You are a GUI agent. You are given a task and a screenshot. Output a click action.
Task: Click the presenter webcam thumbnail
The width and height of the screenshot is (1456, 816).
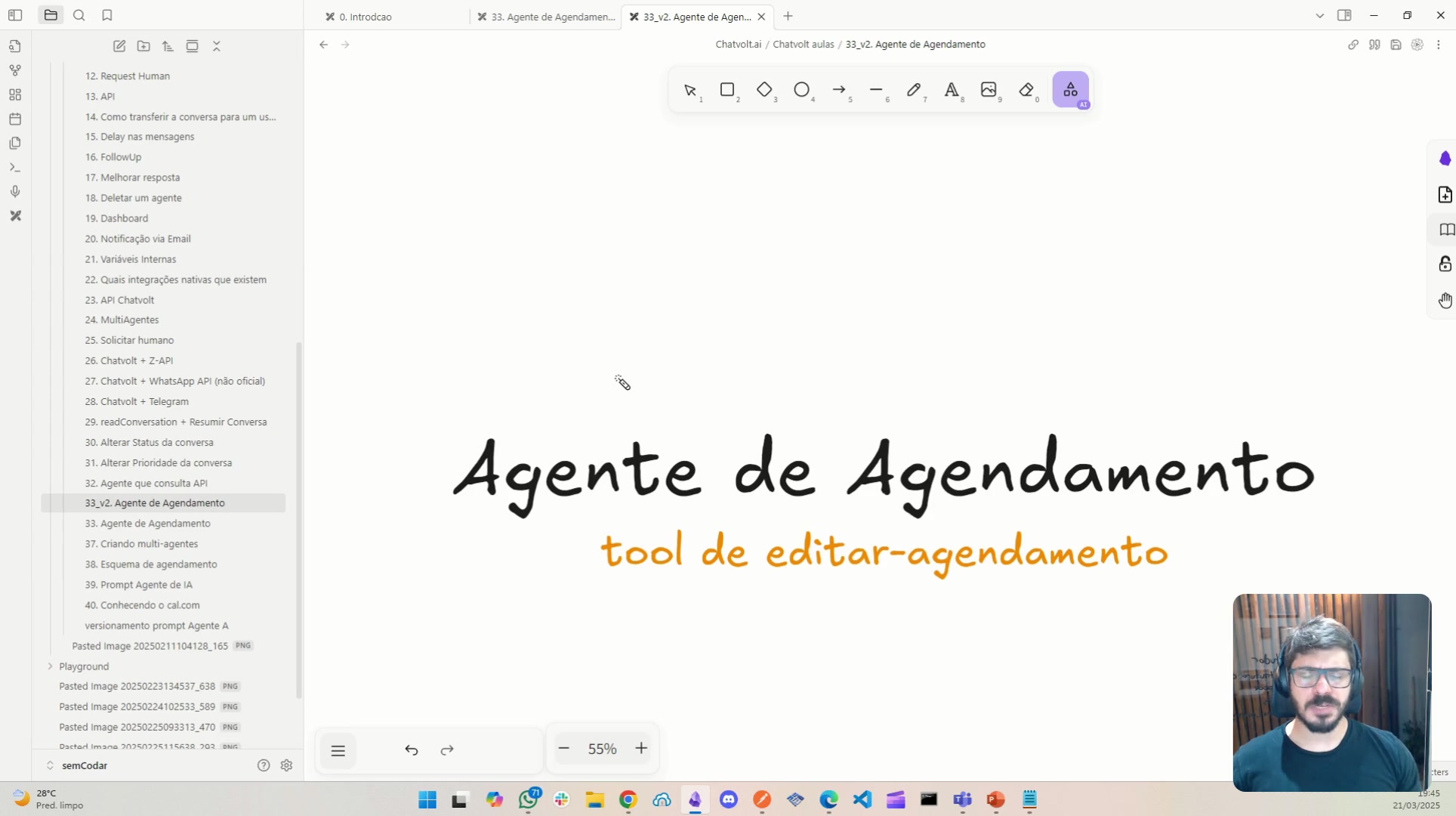coord(1331,691)
